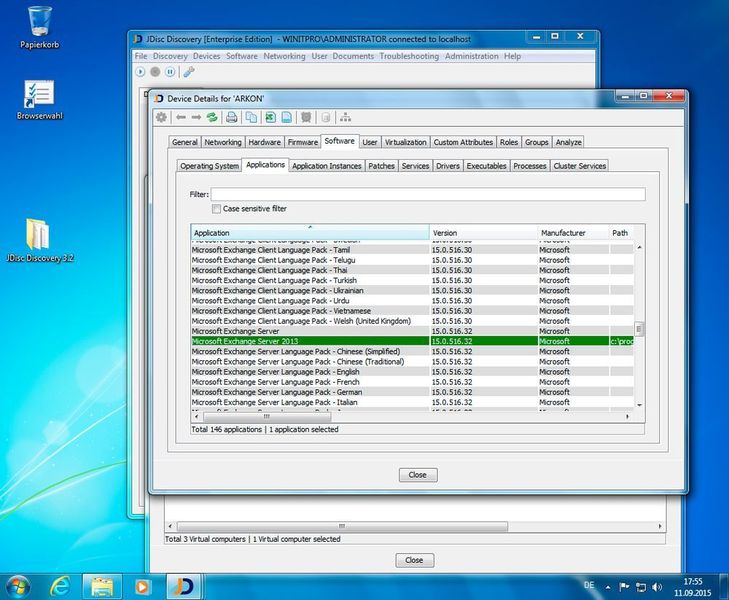Open the wrench configuration icon in JDisc toolbar

pyautogui.click(x=188, y=72)
